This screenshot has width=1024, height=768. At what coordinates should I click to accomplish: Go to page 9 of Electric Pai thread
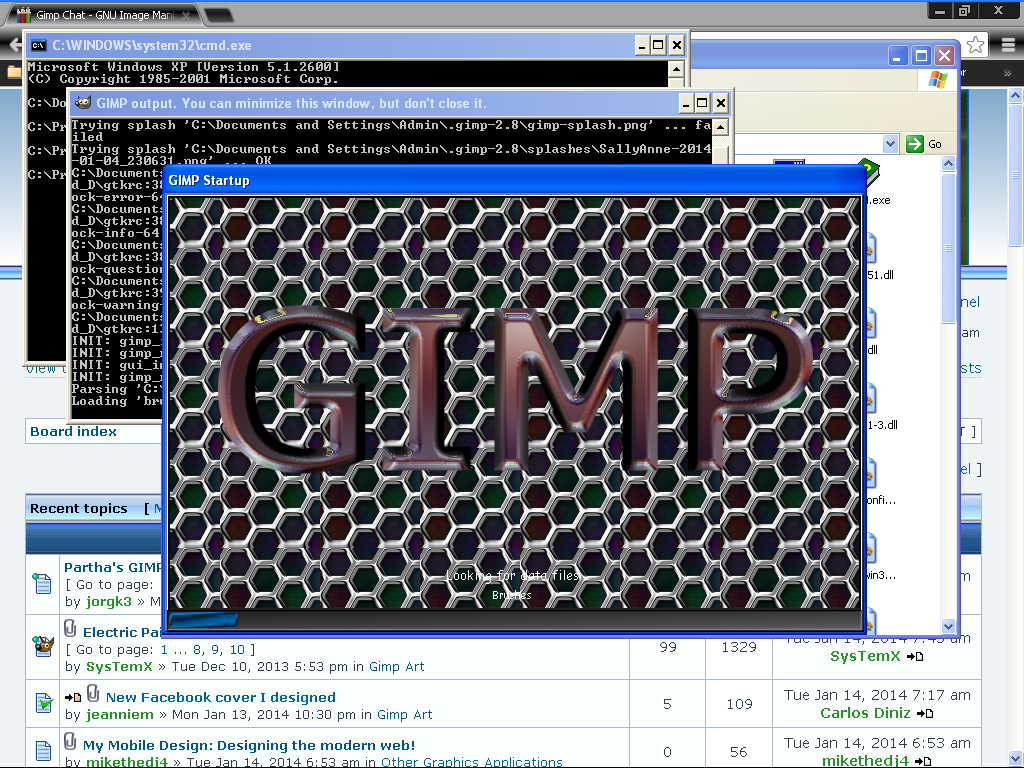click(x=216, y=649)
